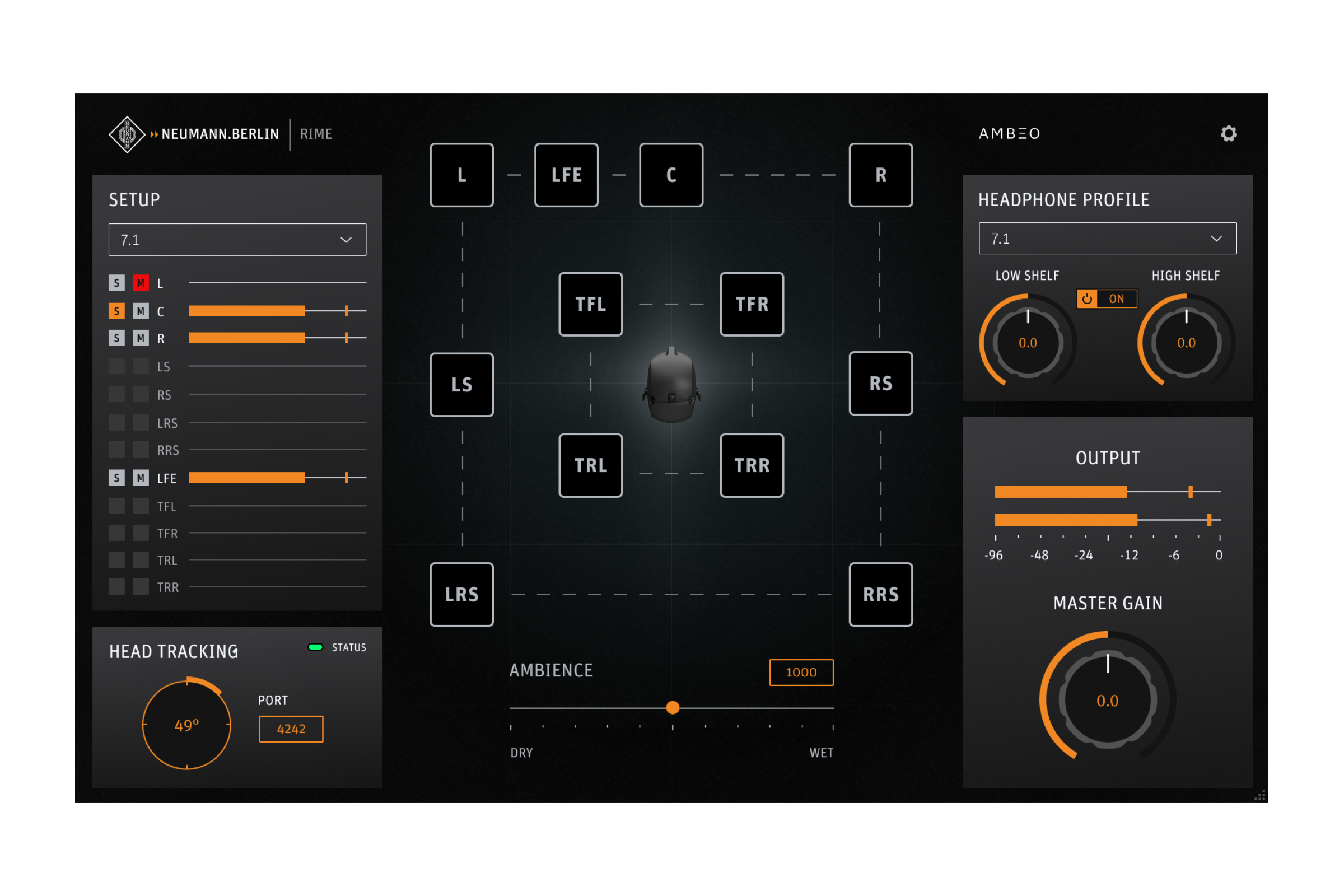Click the AMBEO logo text
1344x896 pixels.
(x=1009, y=134)
